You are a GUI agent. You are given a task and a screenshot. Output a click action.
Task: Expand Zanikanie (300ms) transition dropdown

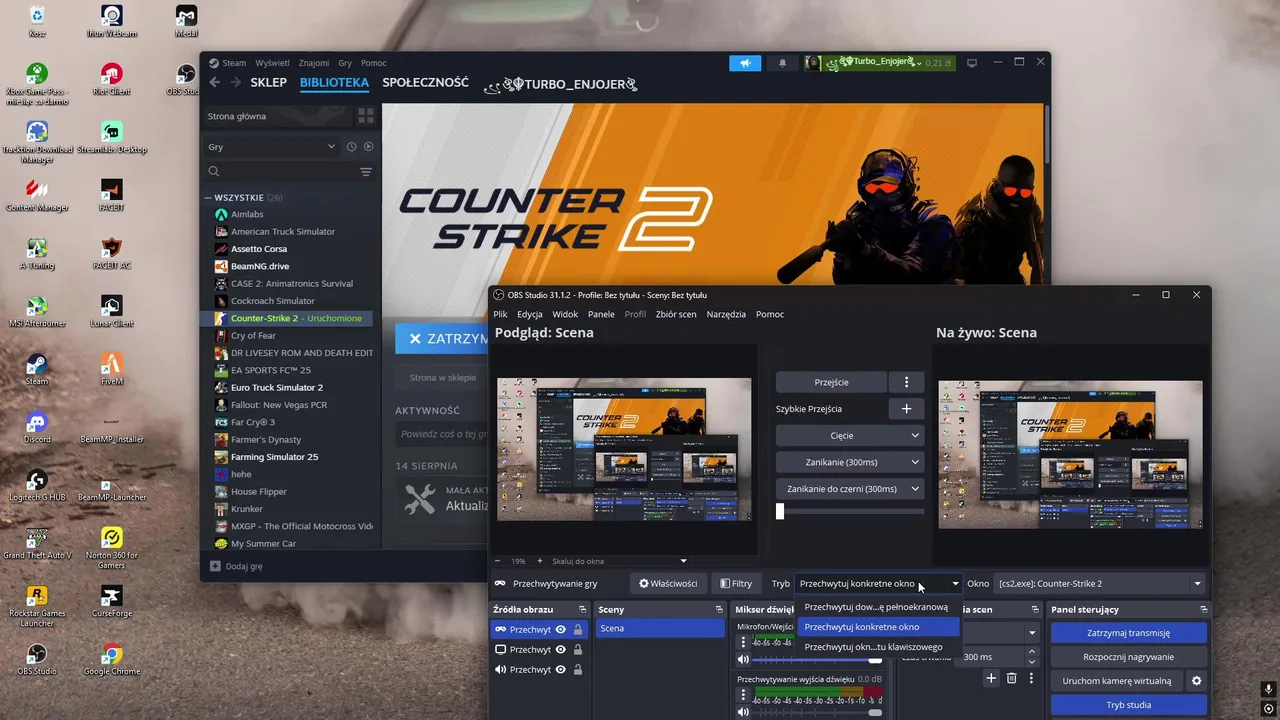849,462
